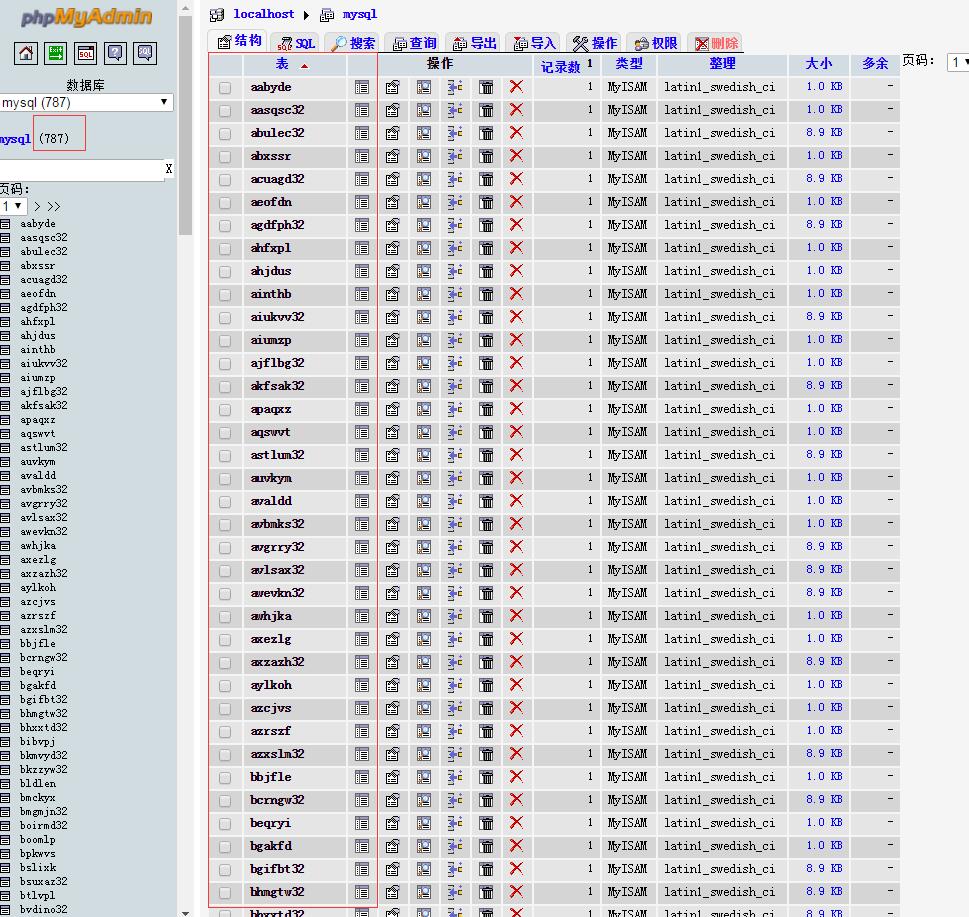Drop table red X for aeofdn
This screenshot has width=969, height=917.
point(516,202)
